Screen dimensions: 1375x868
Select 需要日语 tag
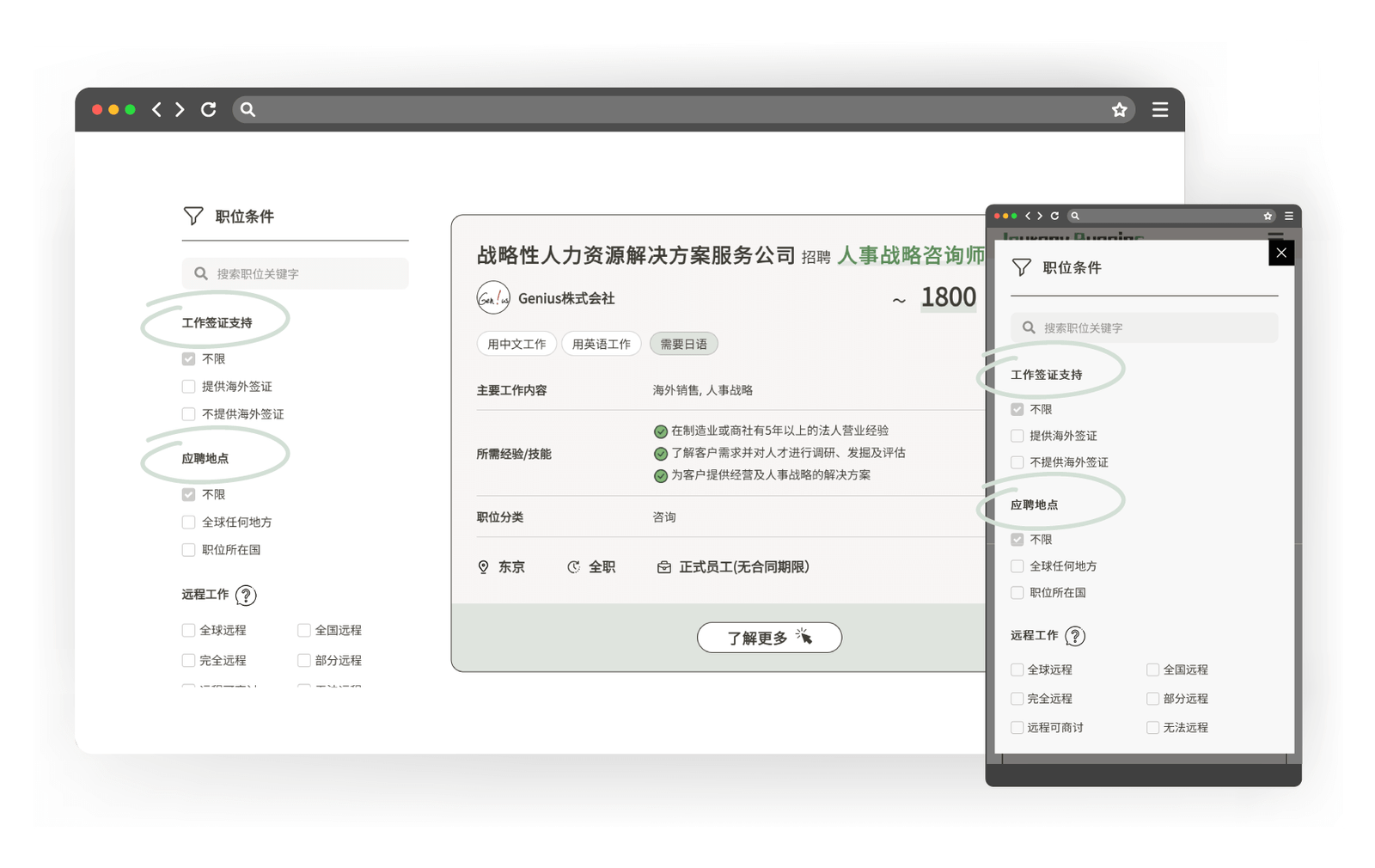coord(683,344)
